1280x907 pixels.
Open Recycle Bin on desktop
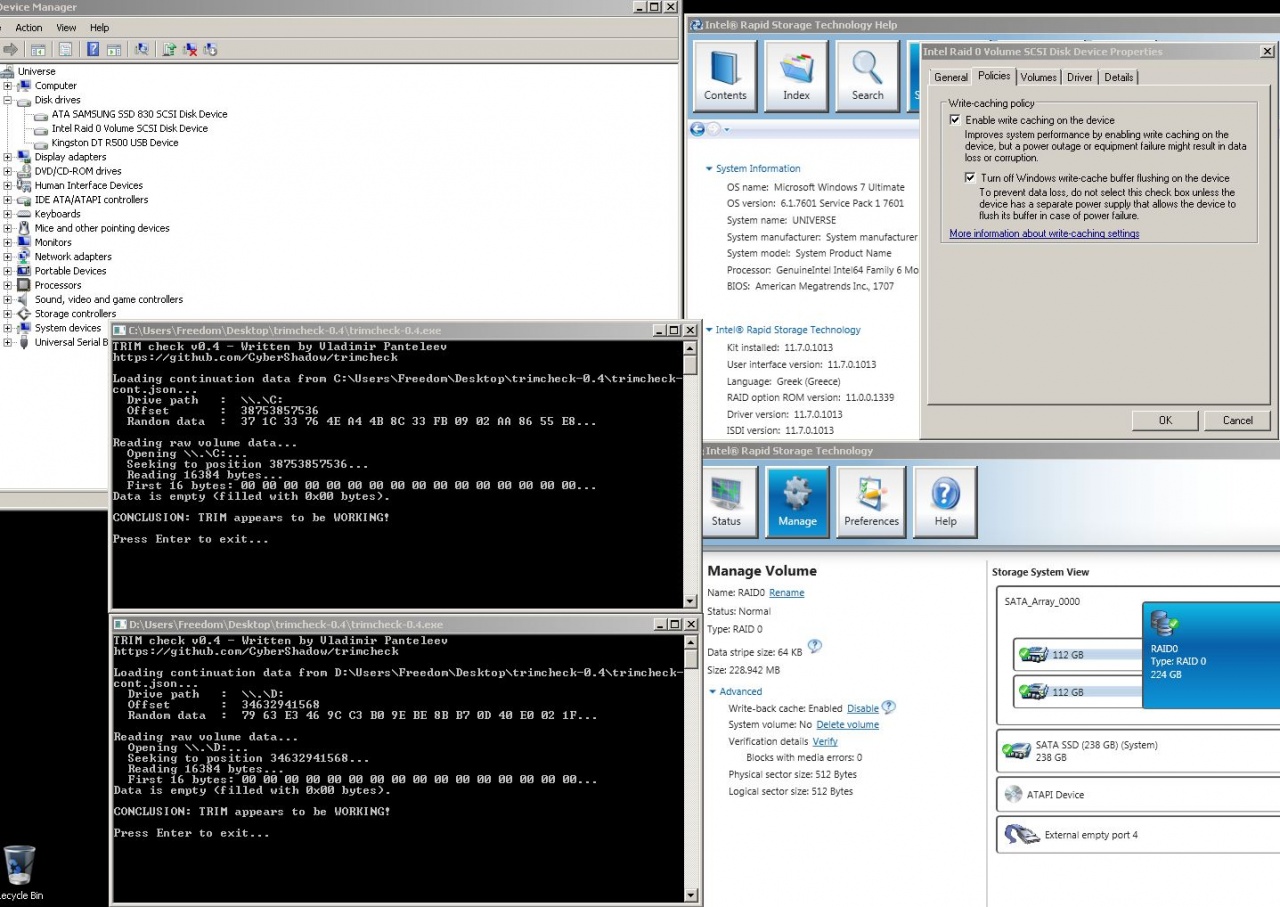pyautogui.click(x=20, y=873)
